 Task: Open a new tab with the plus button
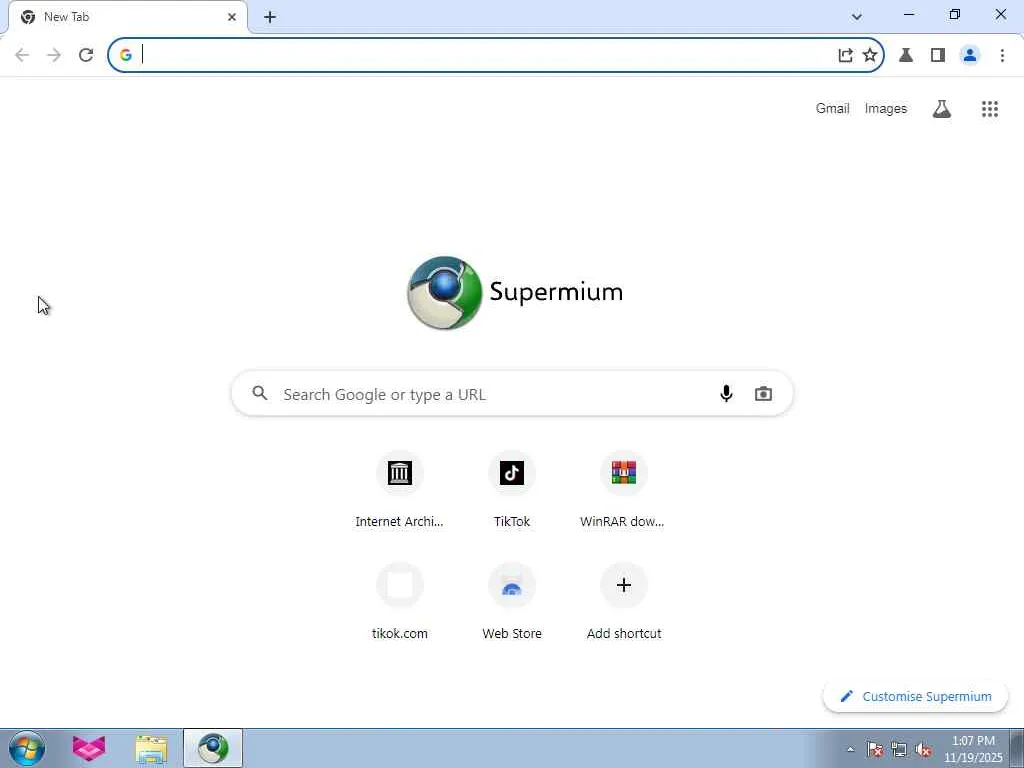(270, 17)
